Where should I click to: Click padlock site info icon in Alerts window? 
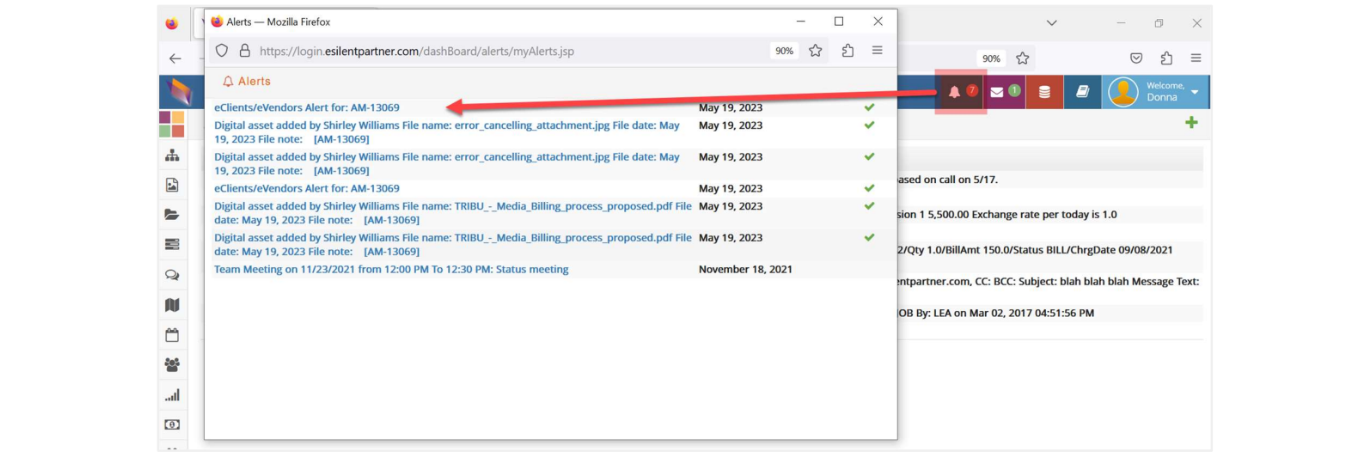(x=244, y=51)
